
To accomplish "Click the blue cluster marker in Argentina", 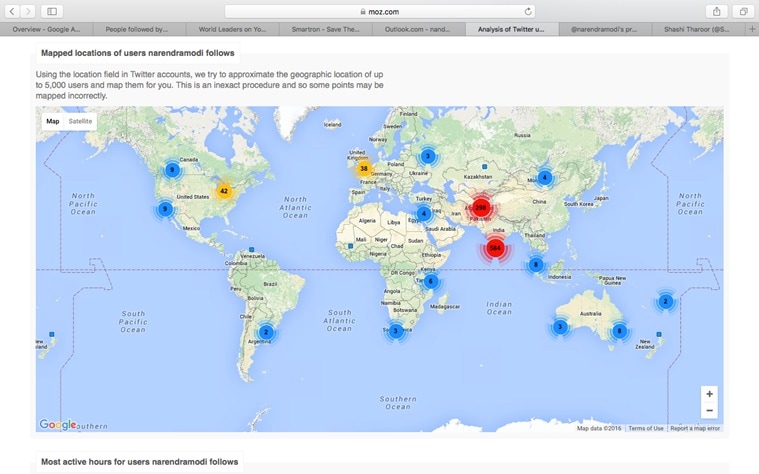I will (266, 332).
